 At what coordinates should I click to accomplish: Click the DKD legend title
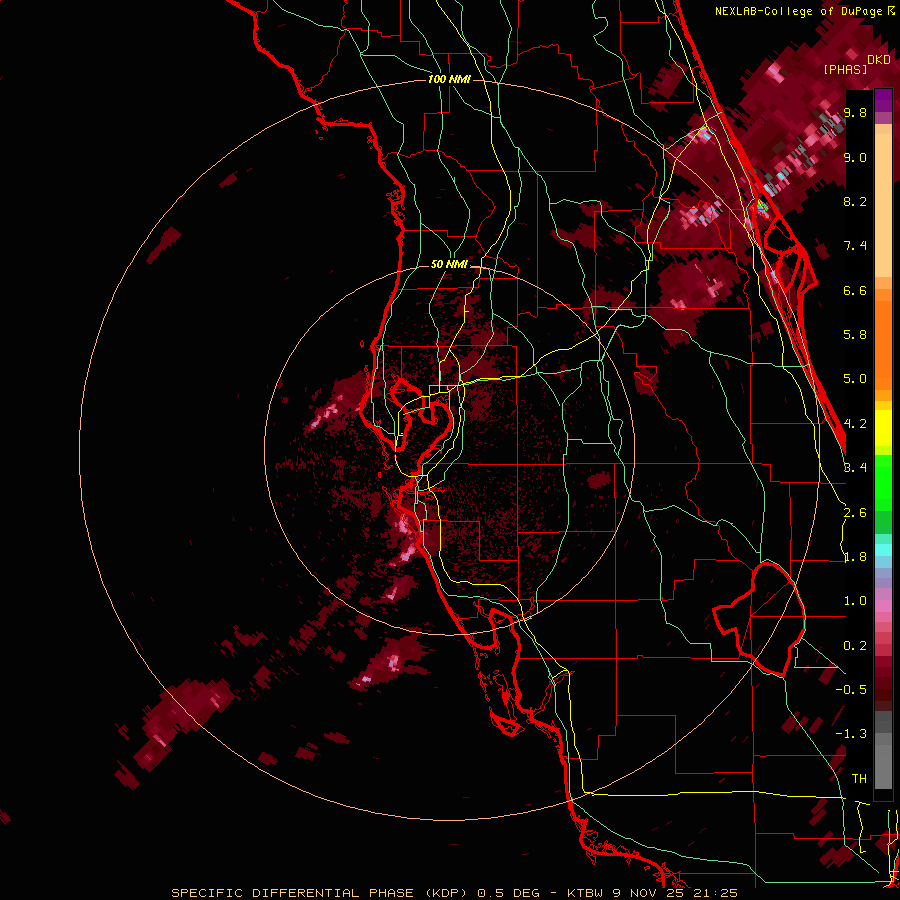[x=879, y=60]
